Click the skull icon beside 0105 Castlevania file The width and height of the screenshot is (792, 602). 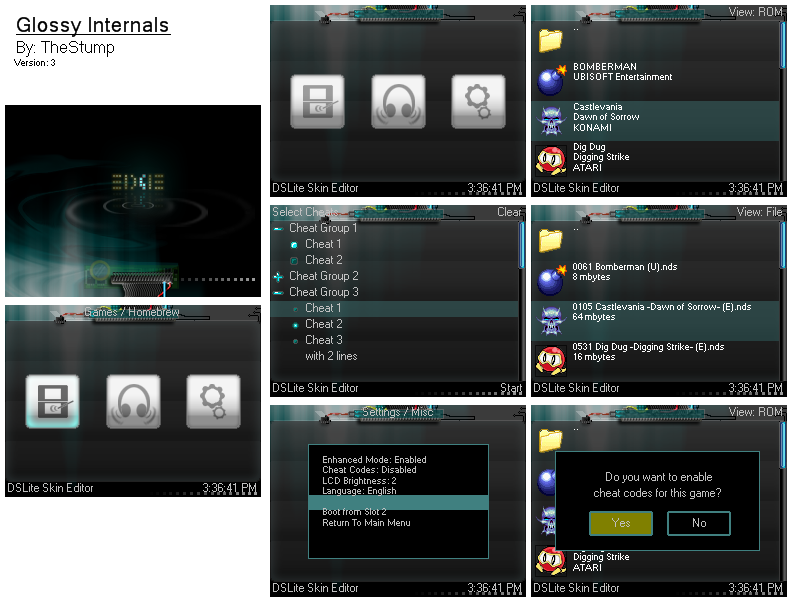tap(551, 321)
